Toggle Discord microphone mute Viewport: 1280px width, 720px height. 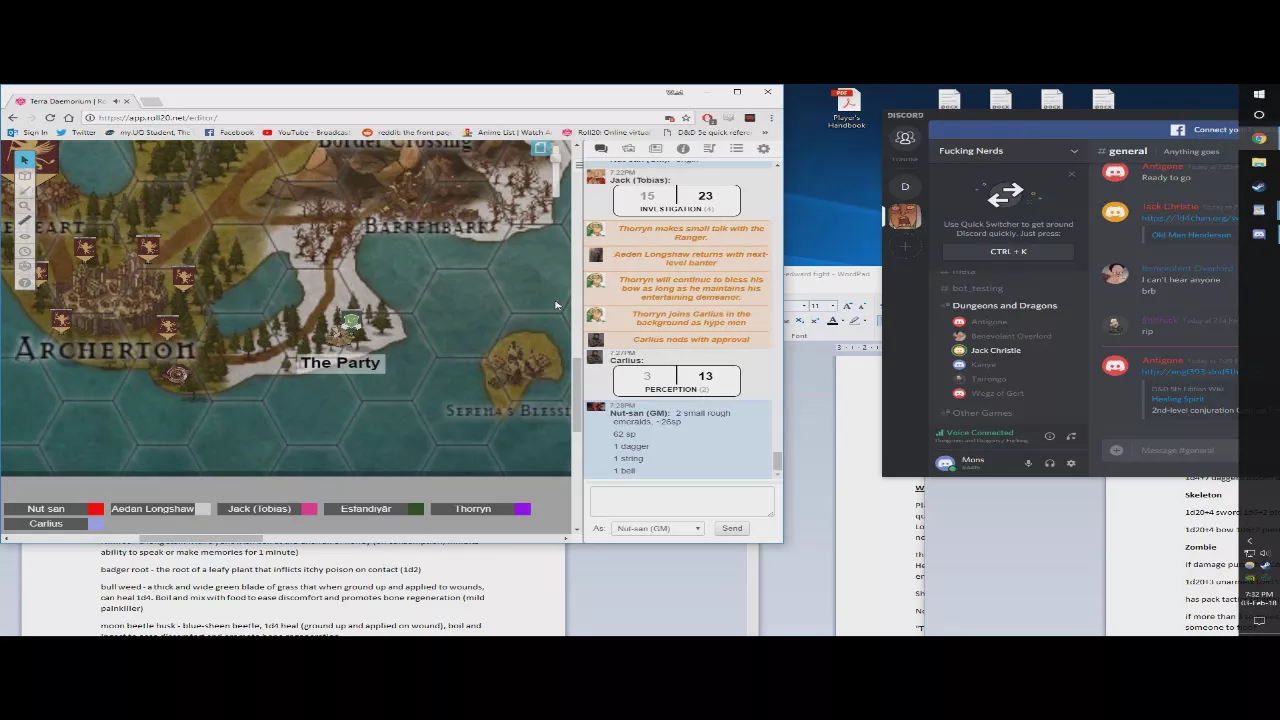pos(1028,463)
